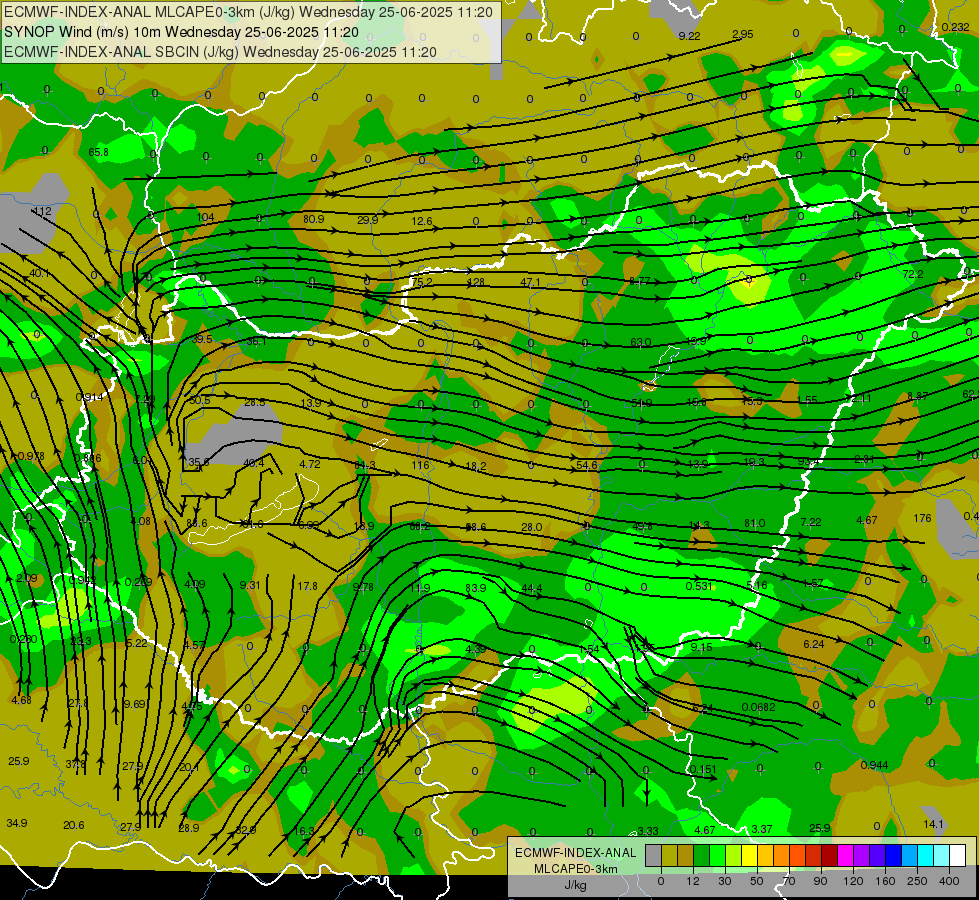Viewport: 979px width, 900px height.
Task: Click the map value 40.1
Action: (x=39, y=274)
